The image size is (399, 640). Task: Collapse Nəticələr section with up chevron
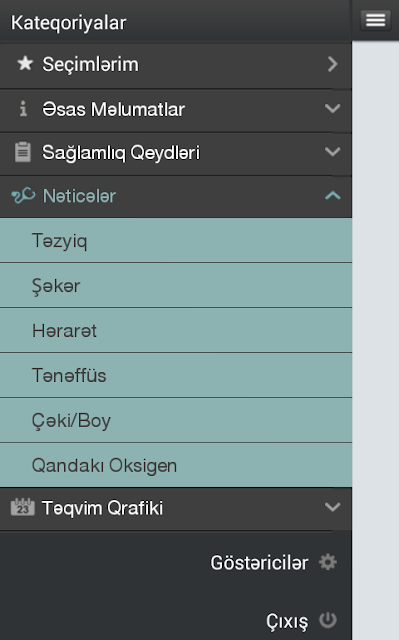click(x=332, y=196)
